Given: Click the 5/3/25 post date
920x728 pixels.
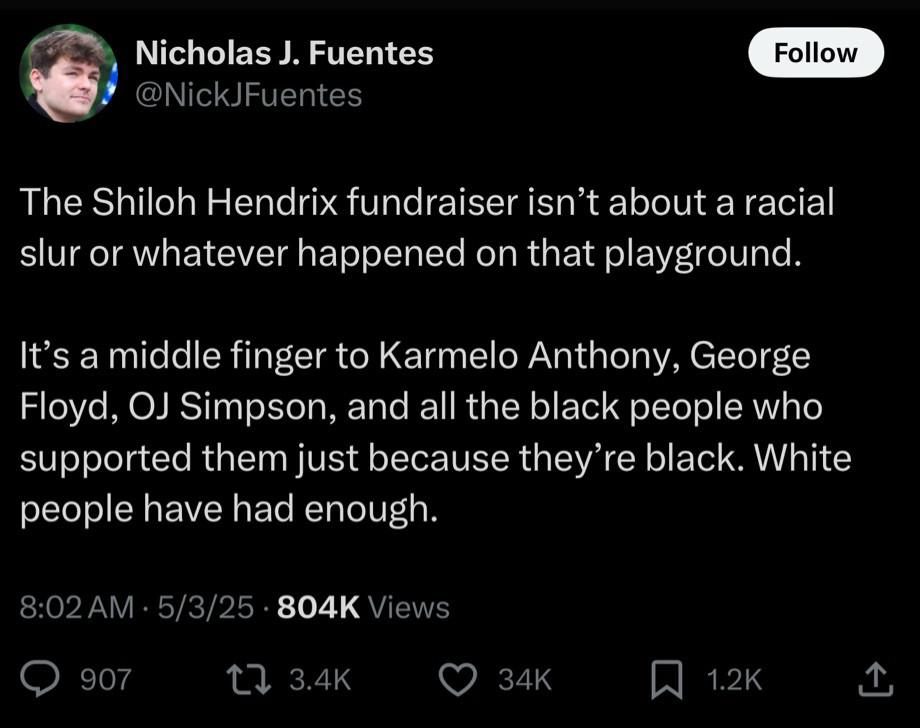Looking at the screenshot, I should point(205,607).
